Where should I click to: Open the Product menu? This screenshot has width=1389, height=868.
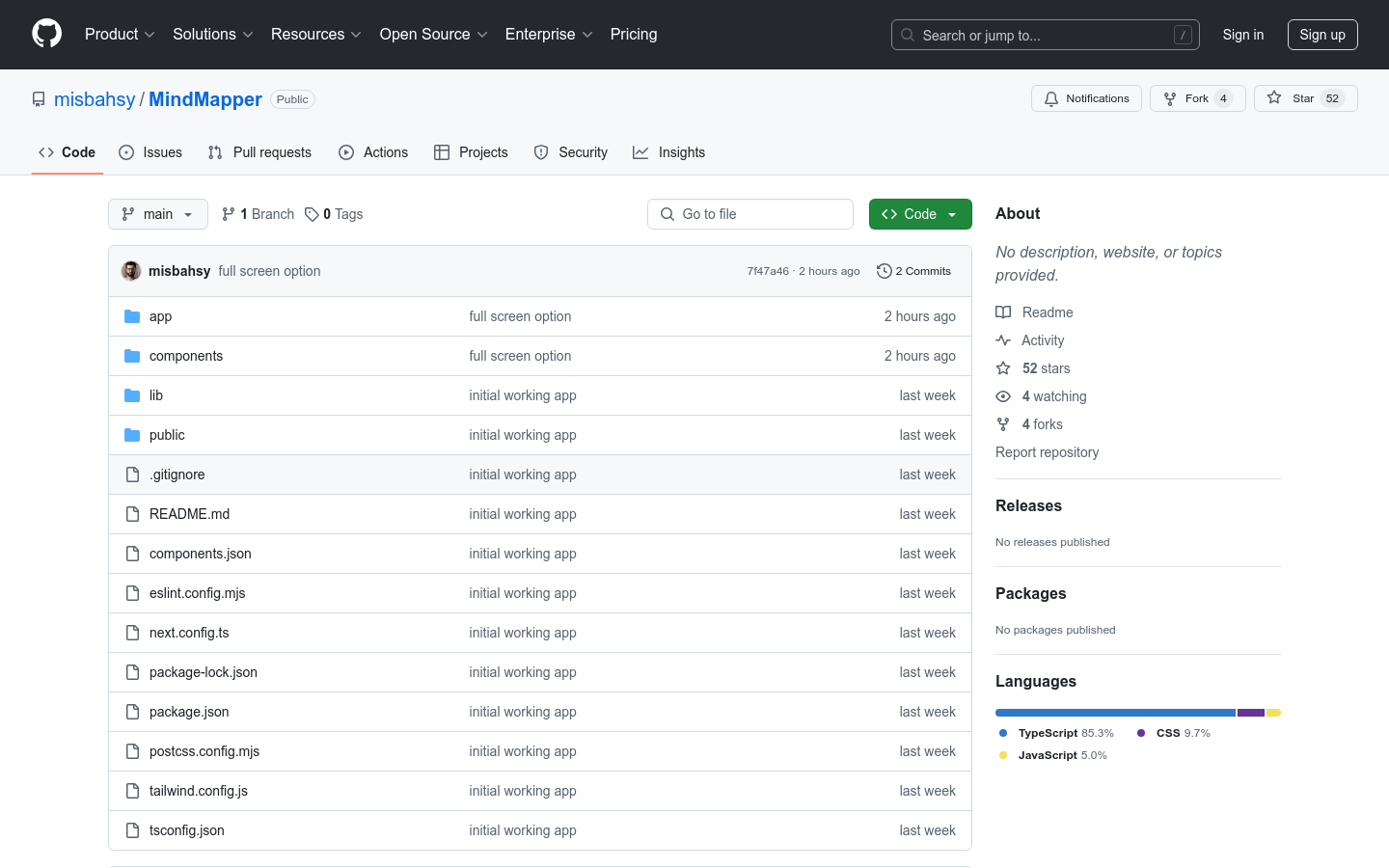(118, 34)
